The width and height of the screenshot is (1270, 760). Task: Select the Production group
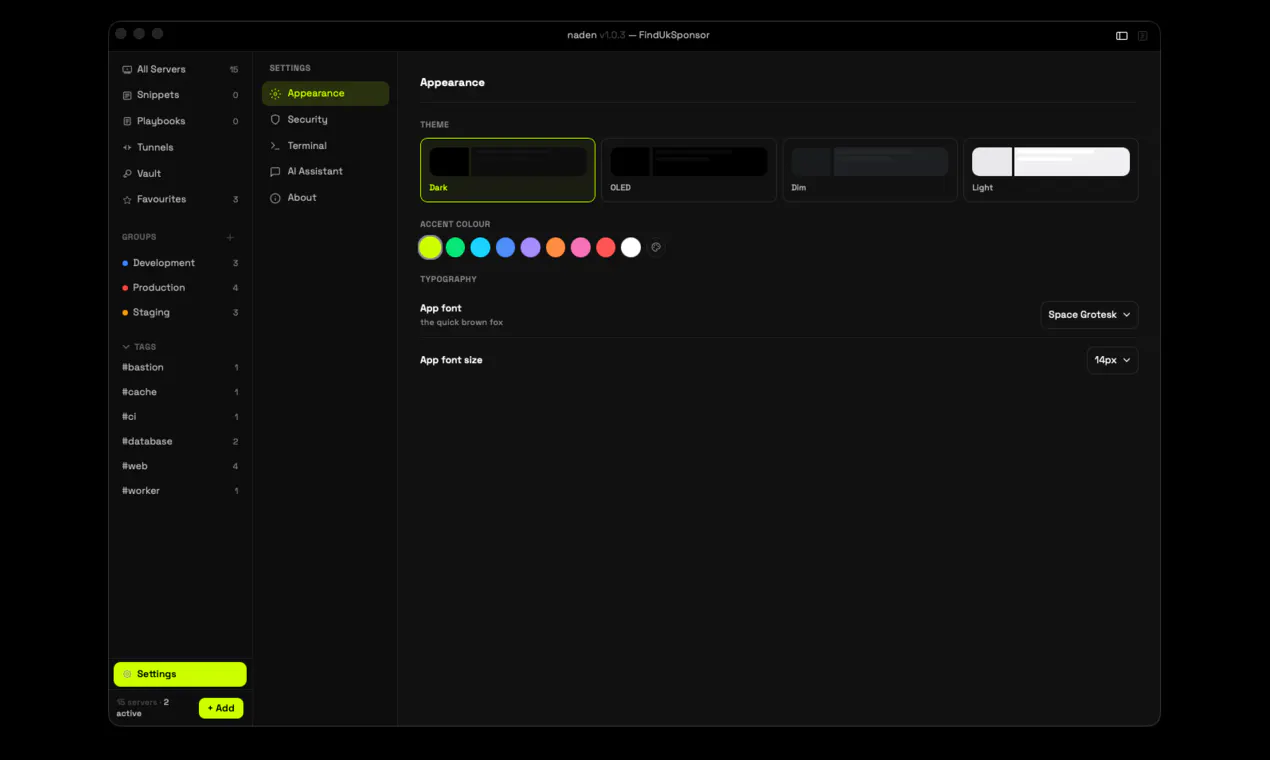tap(180, 288)
